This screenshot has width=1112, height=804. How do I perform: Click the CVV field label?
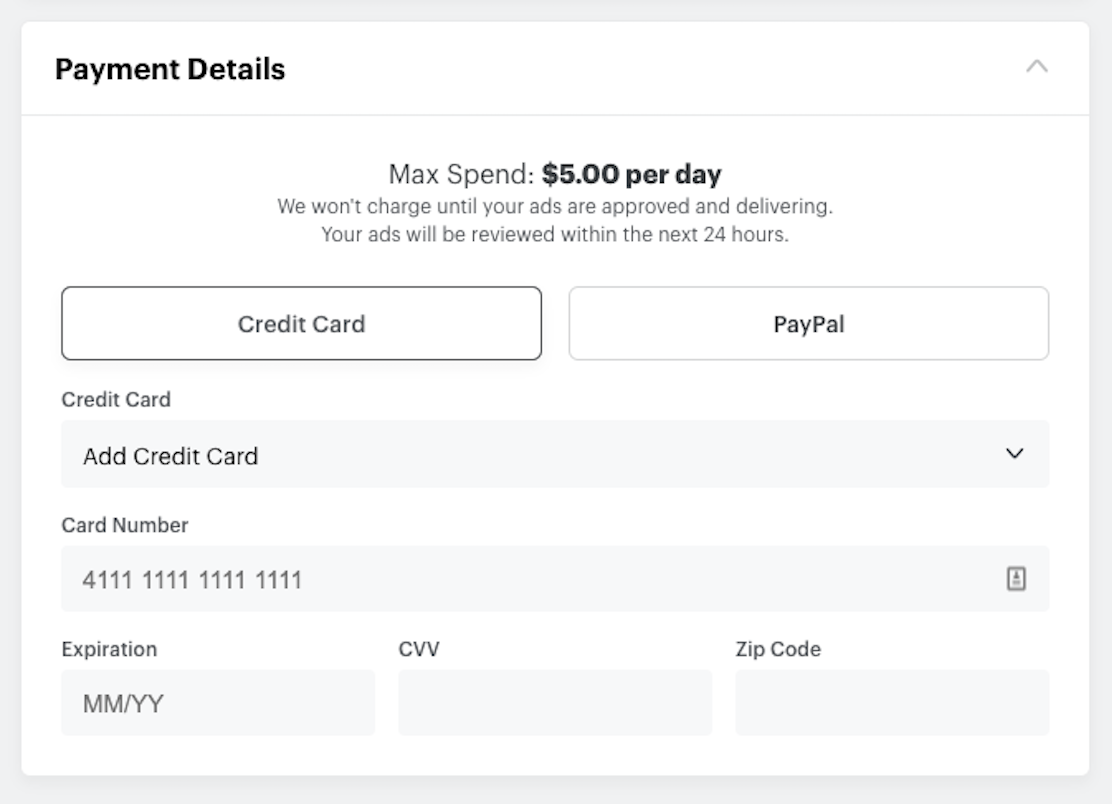[419, 649]
